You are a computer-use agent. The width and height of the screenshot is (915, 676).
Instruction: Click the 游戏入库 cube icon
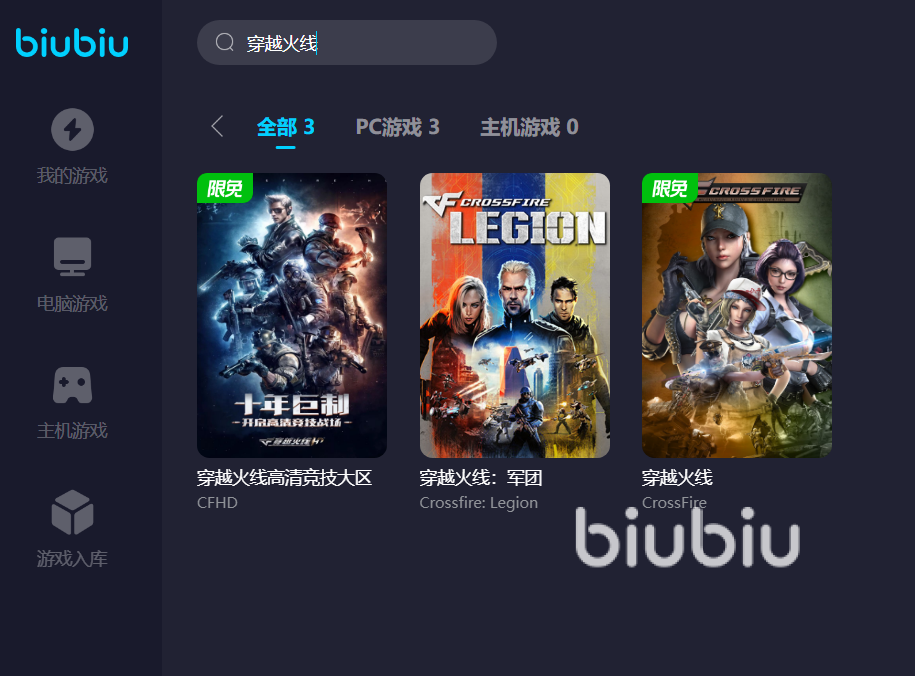pos(72,512)
